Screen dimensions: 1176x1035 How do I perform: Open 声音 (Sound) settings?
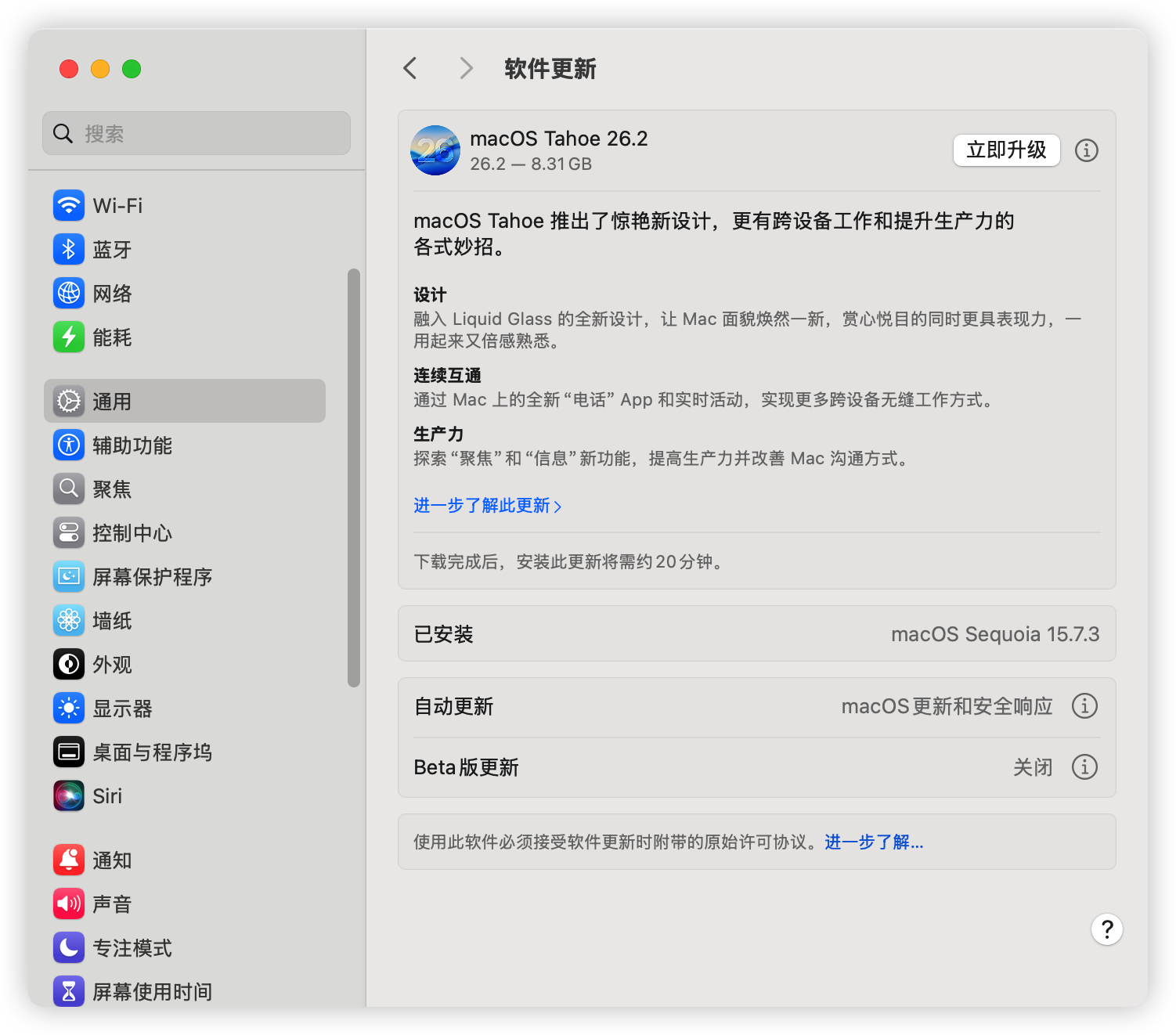[113, 903]
